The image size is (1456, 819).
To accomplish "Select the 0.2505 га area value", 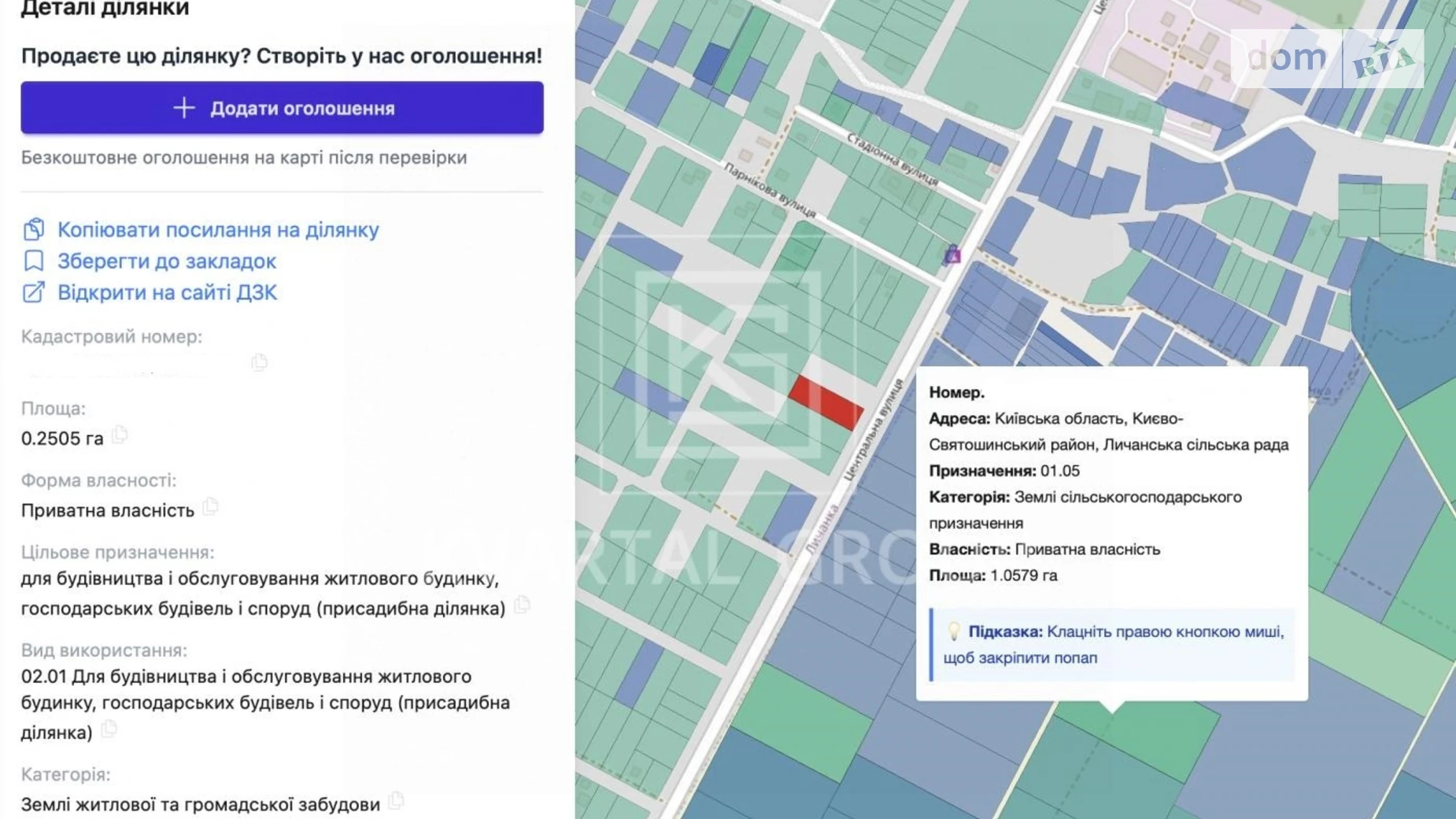I will coord(62,439).
